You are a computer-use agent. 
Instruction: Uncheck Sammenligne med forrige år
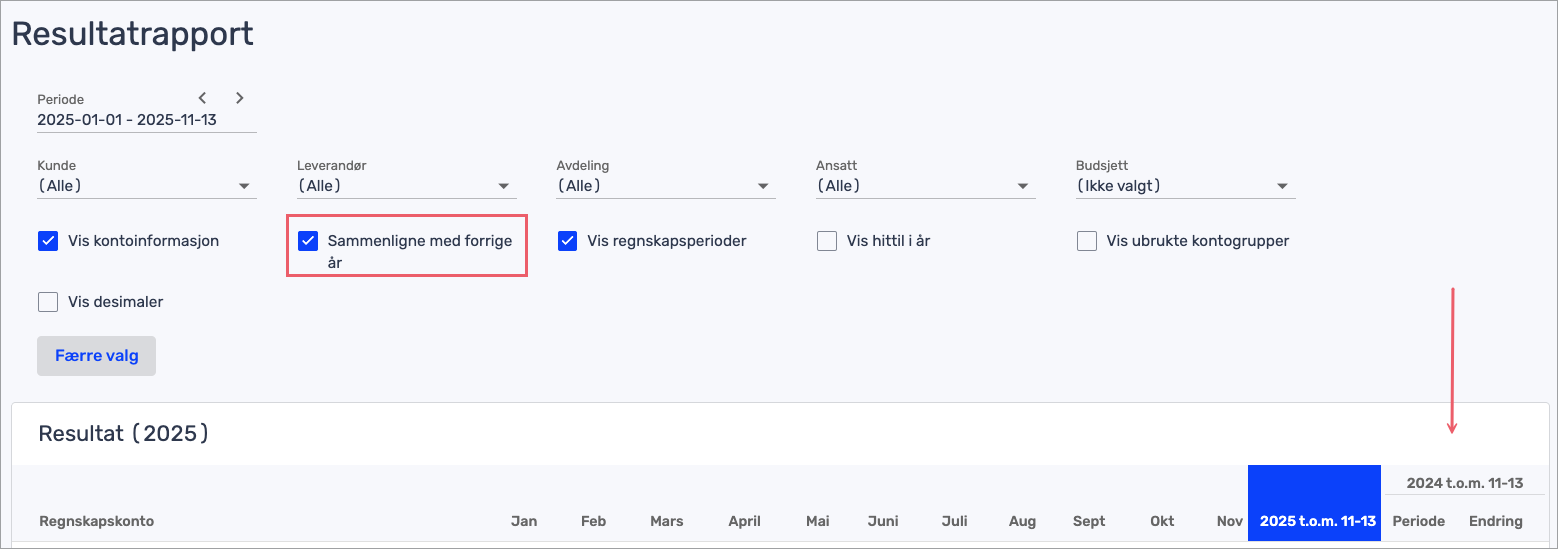(x=308, y=241)
